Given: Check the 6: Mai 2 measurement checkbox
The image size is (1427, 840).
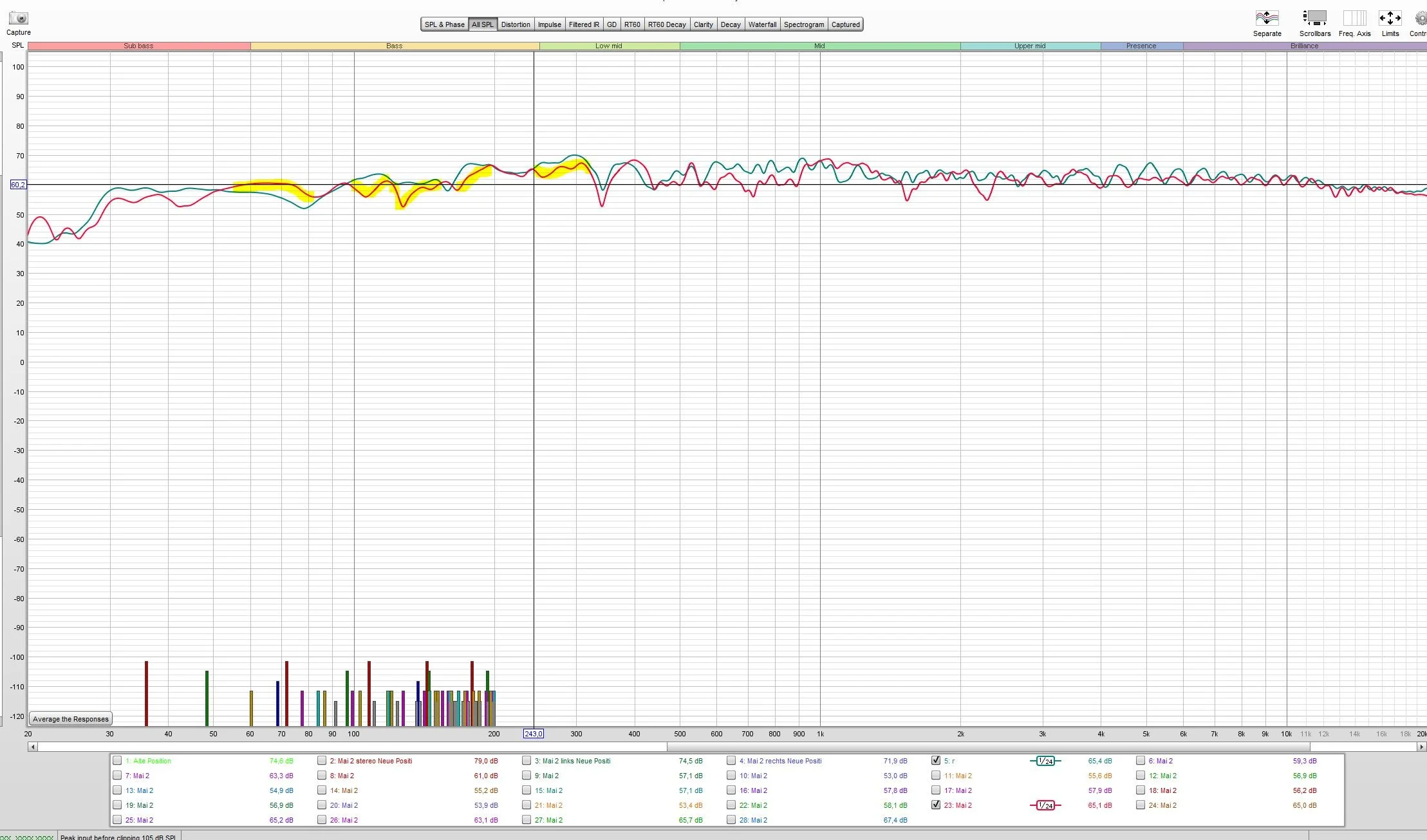Looking at the screenshot, I should [x=1141, y=760].
